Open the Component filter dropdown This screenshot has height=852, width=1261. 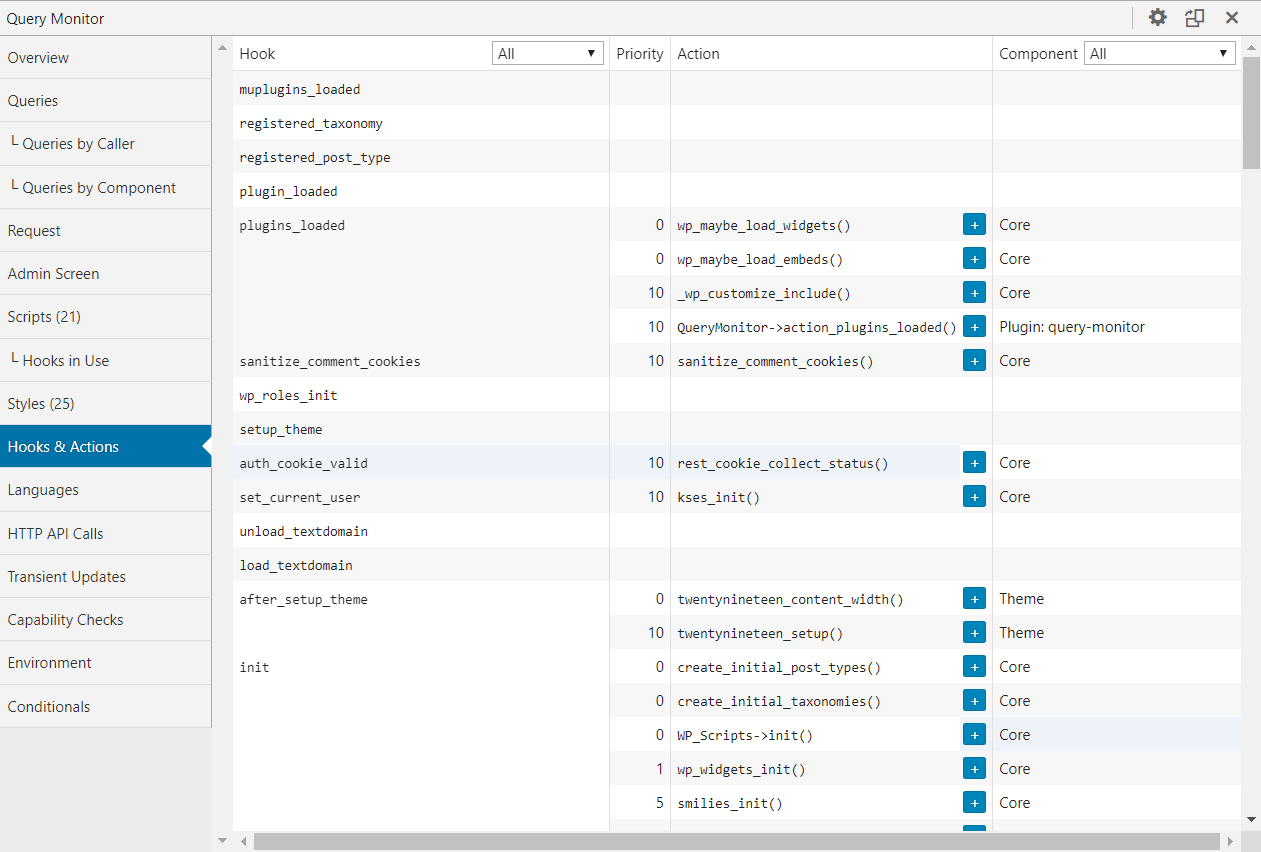(1159, 54)
